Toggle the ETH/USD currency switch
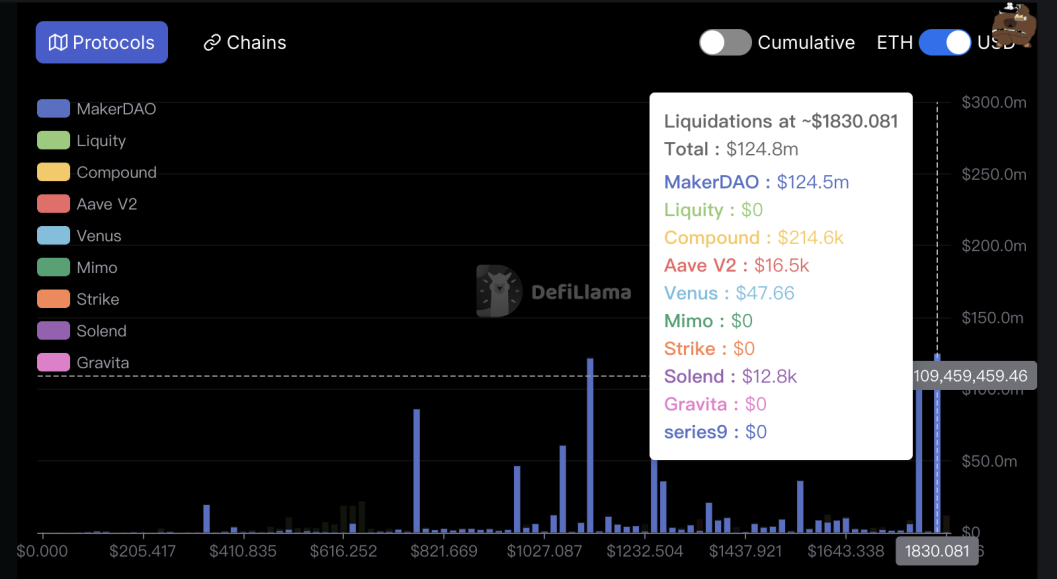The width and height of the screenshot is (1057, 579). tap(944, 42)
